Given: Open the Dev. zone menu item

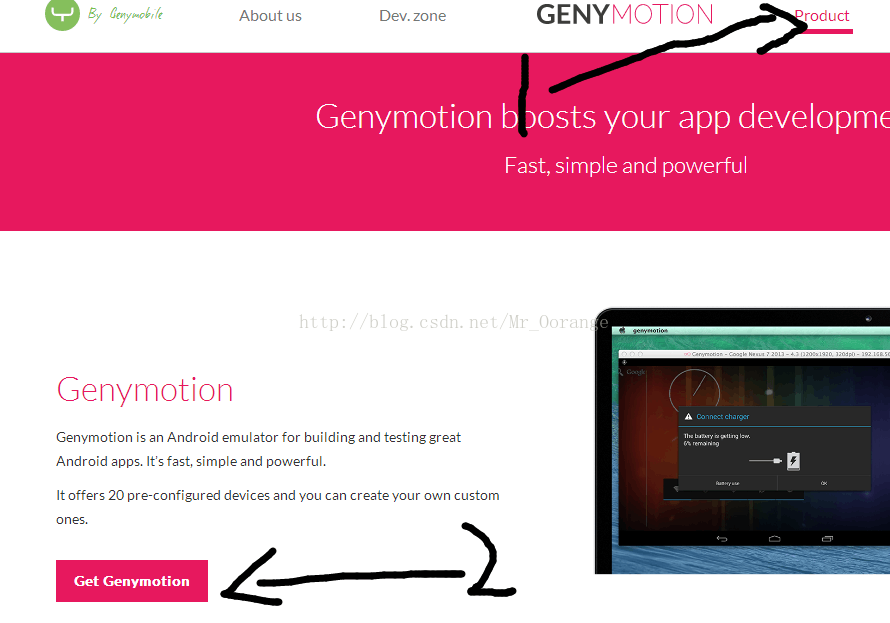Looking at the screenshot, I should (413, 16).
